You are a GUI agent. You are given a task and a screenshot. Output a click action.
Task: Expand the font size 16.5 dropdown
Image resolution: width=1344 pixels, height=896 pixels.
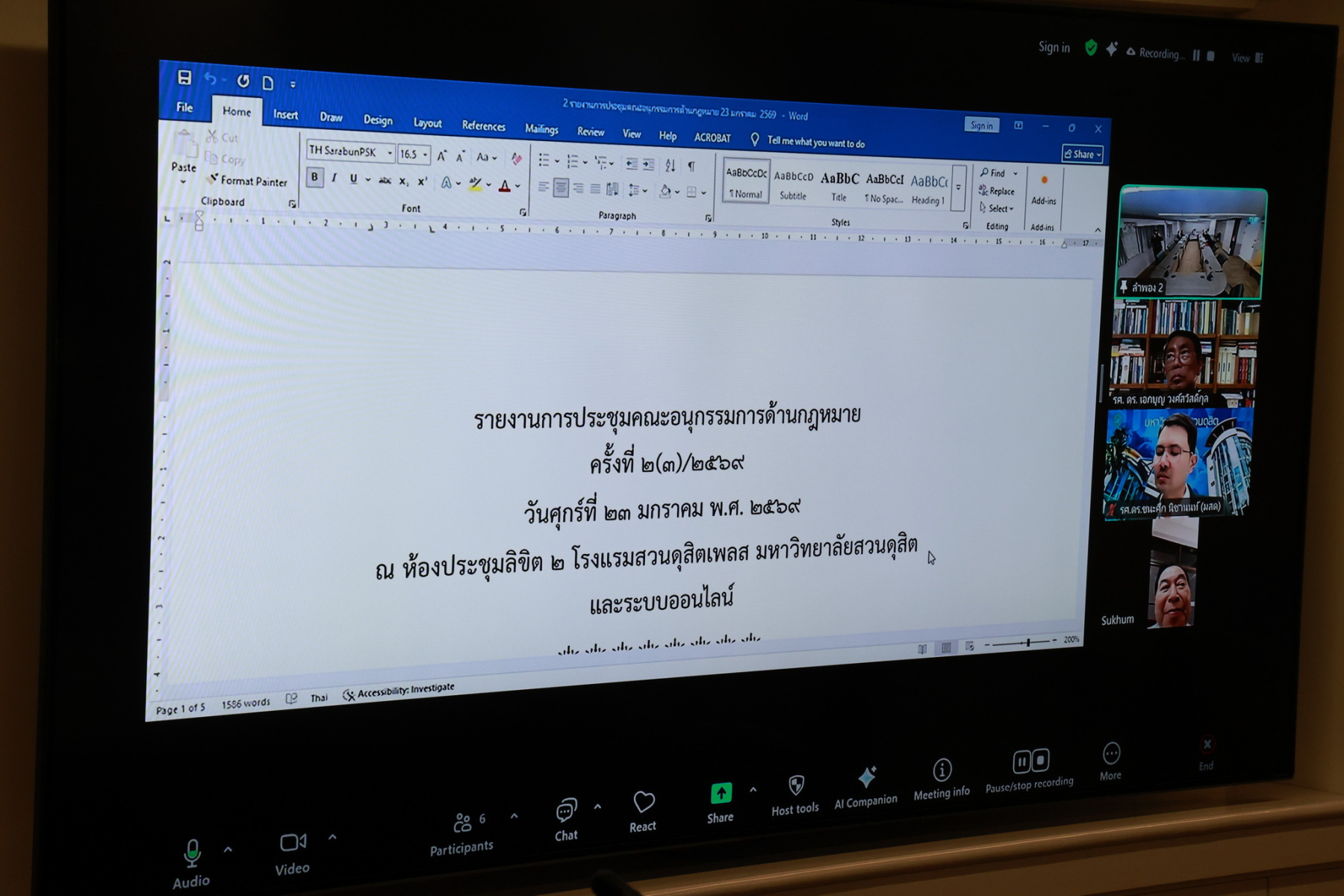coord(426,155)
